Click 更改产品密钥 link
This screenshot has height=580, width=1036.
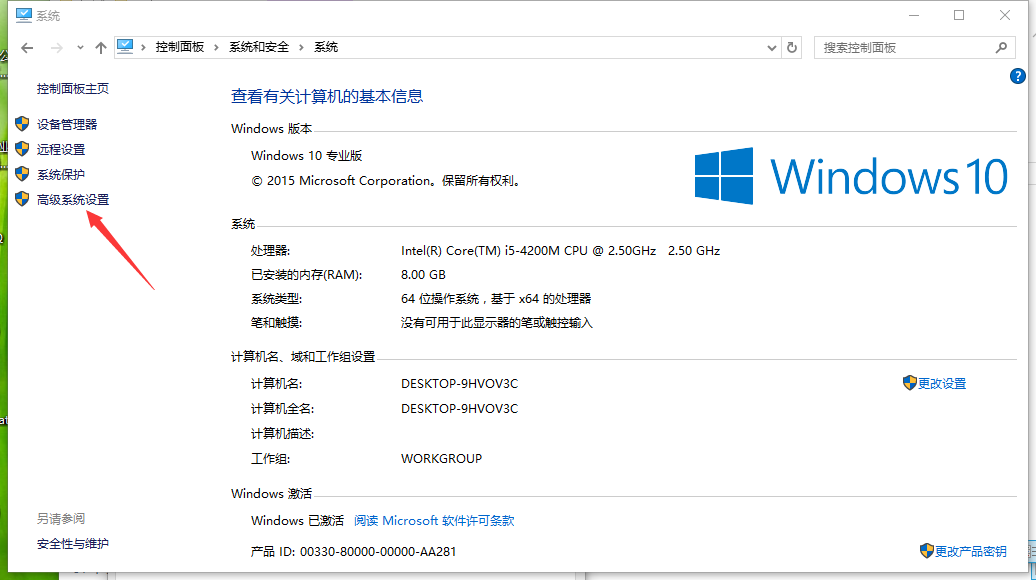pos(971,552)
